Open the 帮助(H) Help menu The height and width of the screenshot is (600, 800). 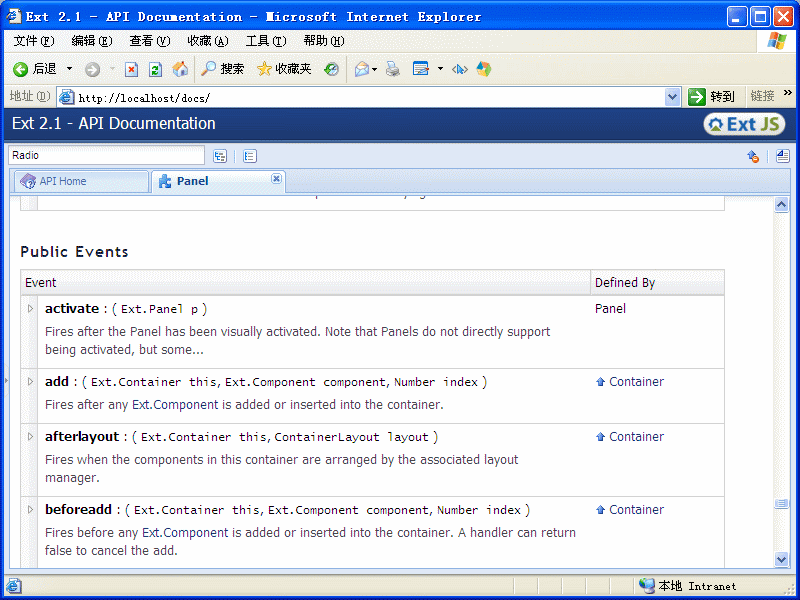pyautogui.click(x=323, y=41)
